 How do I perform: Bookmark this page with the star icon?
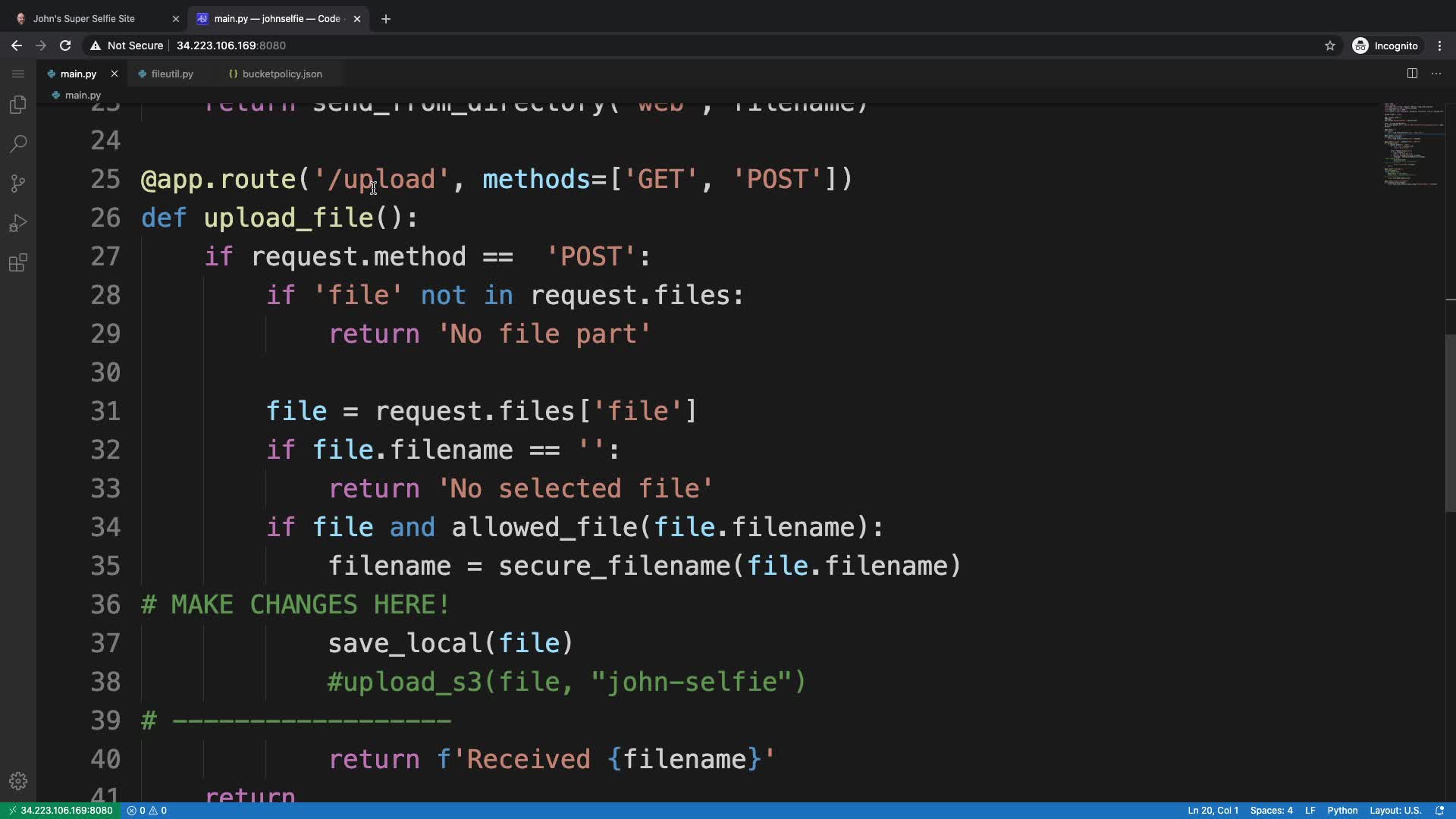click(1329, 45)
